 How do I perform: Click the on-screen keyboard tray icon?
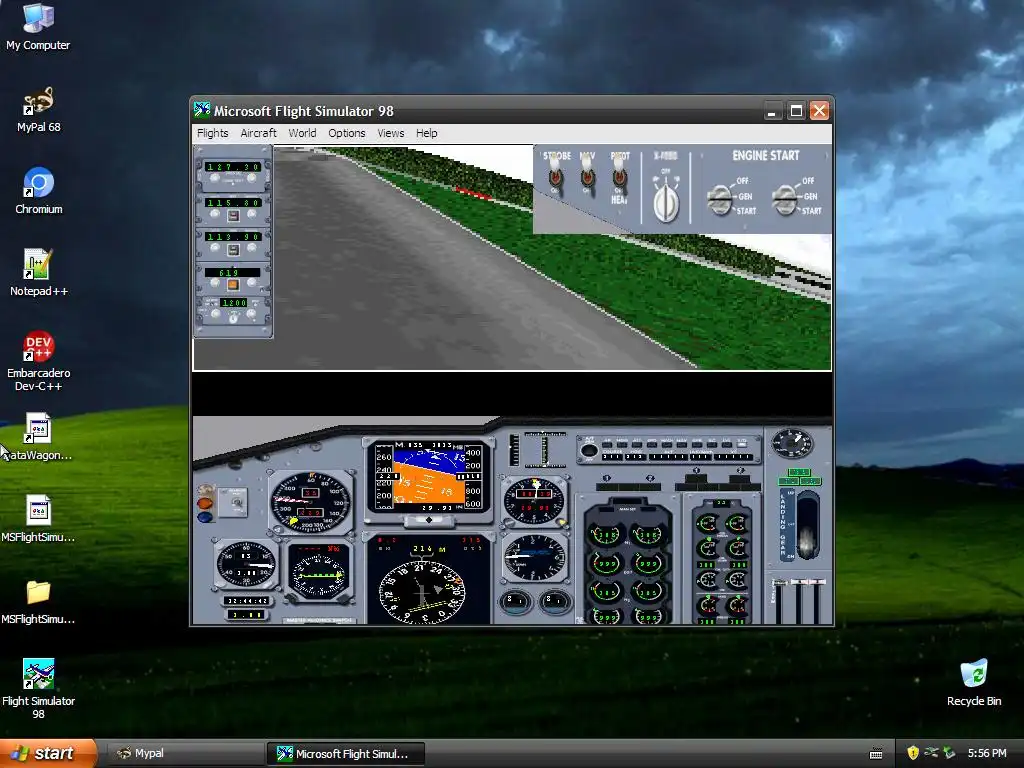click(876, 754)
